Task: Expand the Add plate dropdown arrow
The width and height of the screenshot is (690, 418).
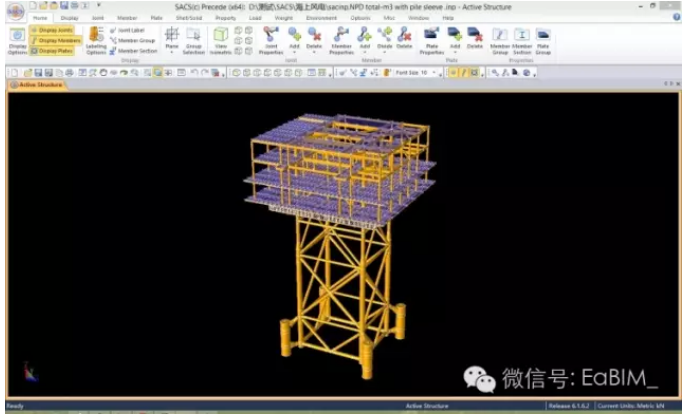Action: [455, 52]
